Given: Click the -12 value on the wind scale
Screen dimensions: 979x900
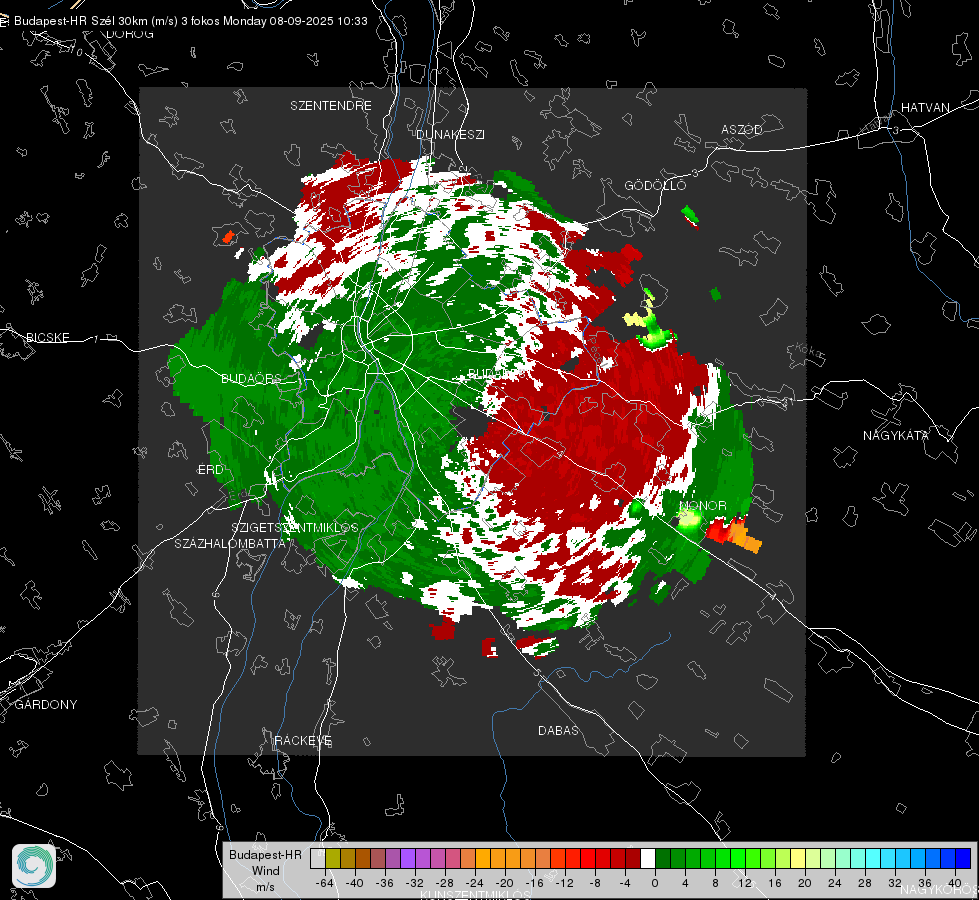Looking at the screenshot, I should pos(564,883).
